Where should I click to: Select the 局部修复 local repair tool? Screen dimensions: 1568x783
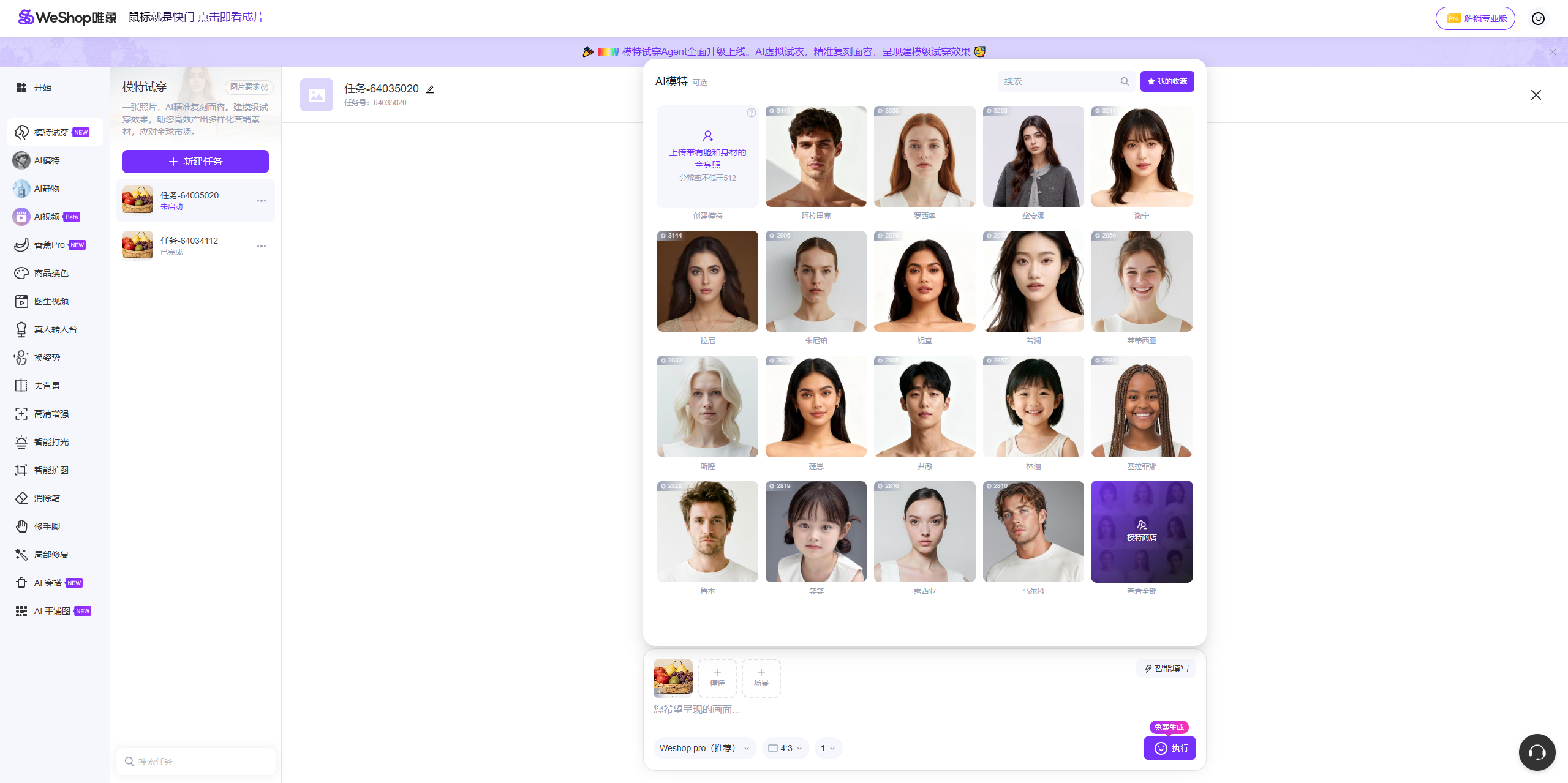(x=52, y=554)
